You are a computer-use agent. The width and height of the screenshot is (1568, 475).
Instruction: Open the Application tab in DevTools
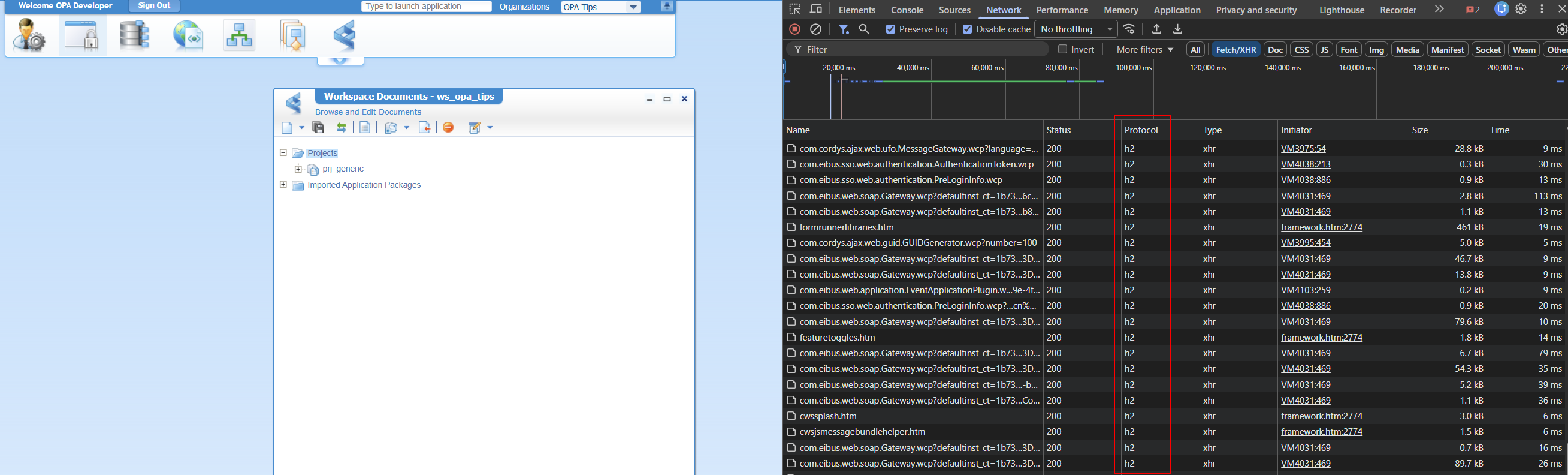point(1177,10)
